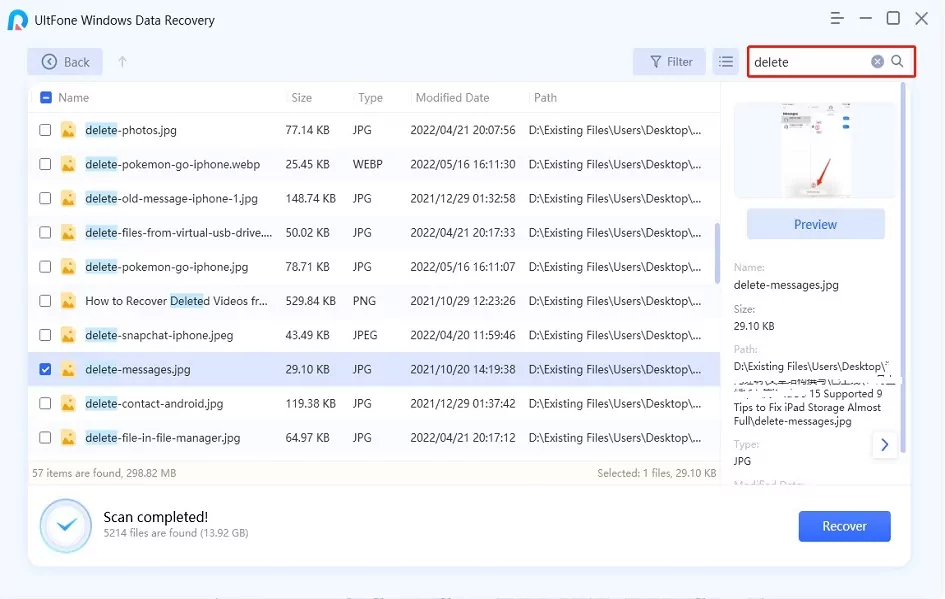Click the file list vertical scrollbar

click(716, 250)
